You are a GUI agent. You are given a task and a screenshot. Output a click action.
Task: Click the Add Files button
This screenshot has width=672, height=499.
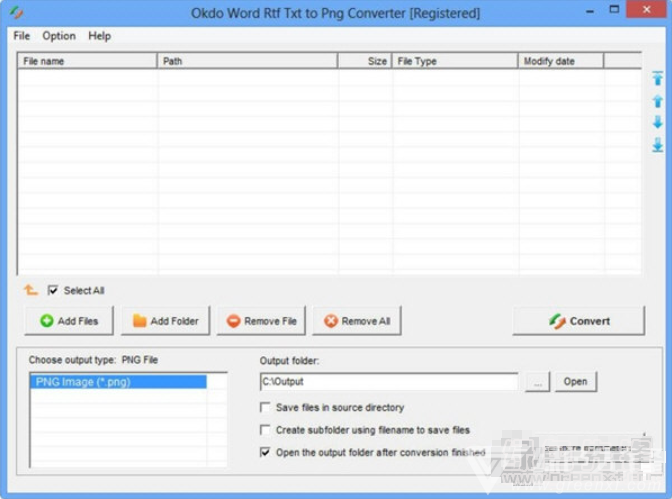69,321
